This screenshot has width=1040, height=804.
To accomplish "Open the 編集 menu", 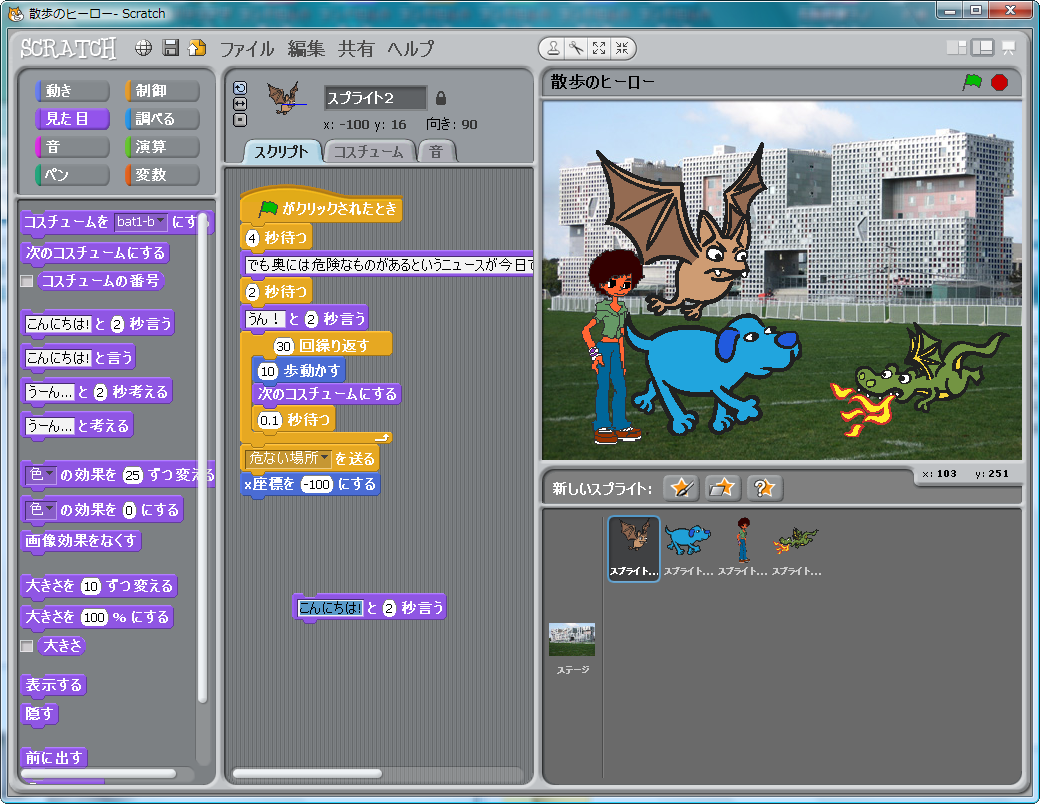I will coord(306,48).
